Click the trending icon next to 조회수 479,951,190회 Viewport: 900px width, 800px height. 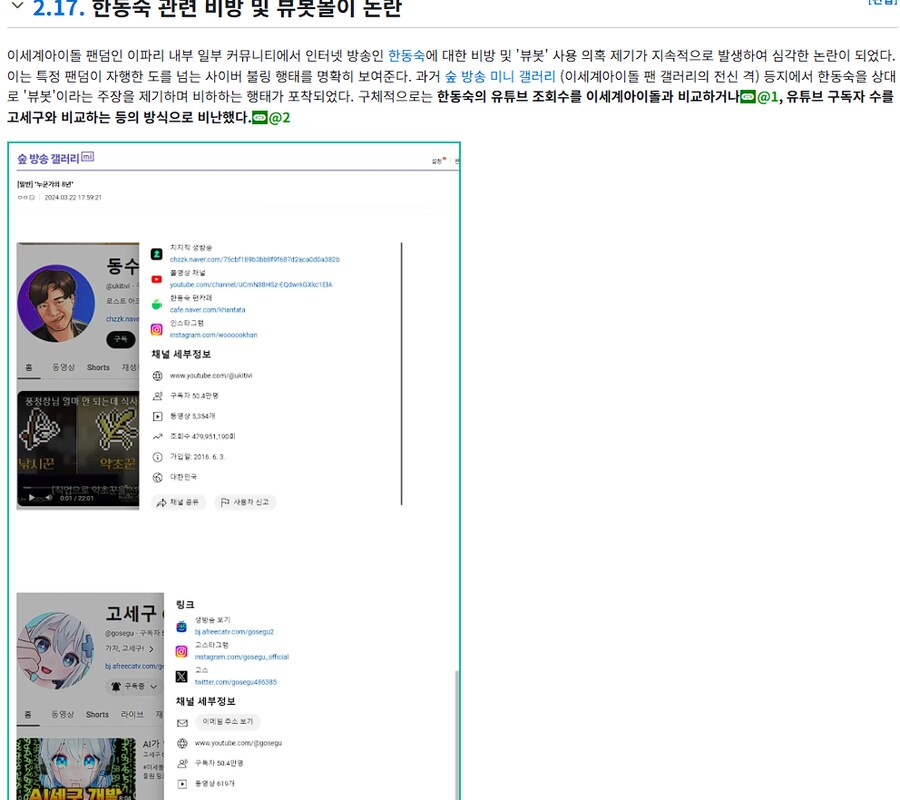coord(157,436)
